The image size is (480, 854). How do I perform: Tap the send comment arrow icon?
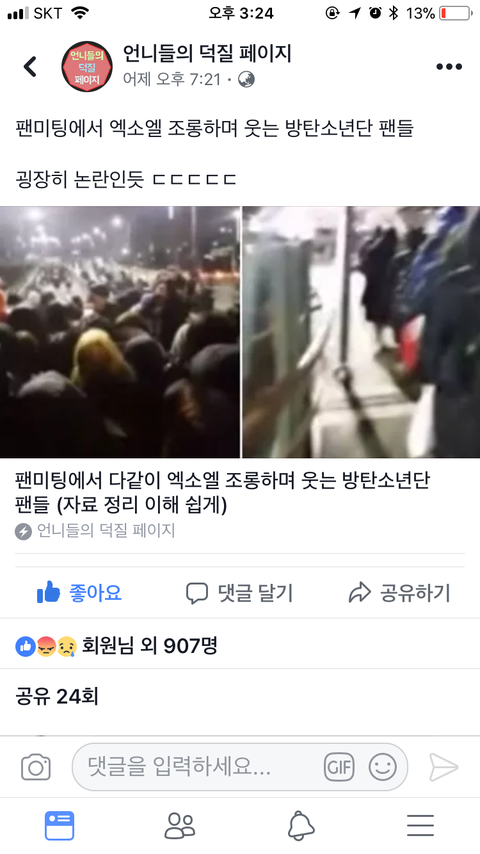pos(443,767)
